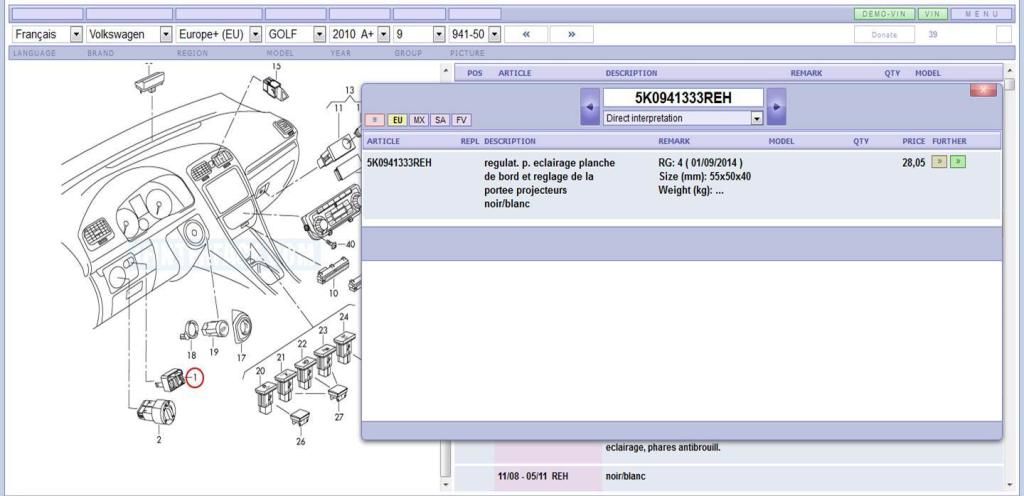Select the EU region tab in popup
The height and width of the screenshot is (496, 1024).
pos(397,120)
